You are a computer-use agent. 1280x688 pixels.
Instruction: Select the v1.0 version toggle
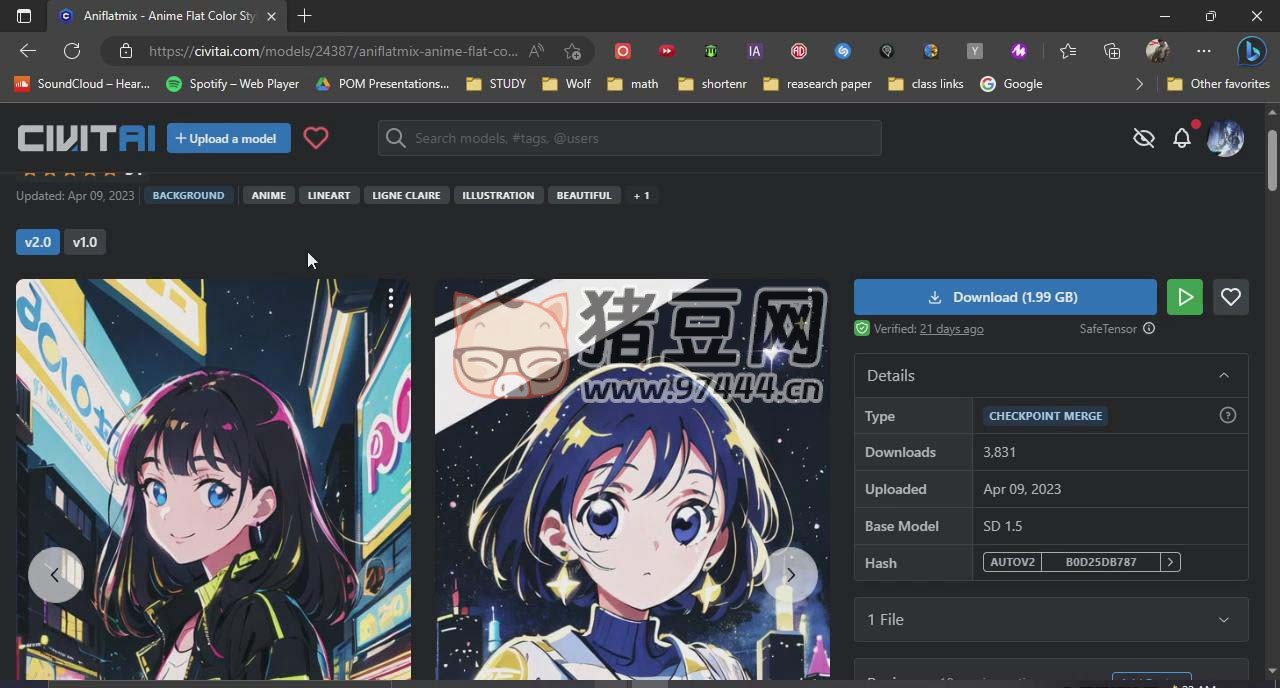pos(85,242)
